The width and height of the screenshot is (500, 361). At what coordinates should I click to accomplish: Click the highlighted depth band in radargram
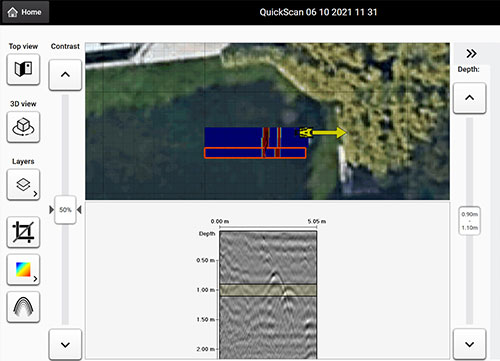coord(268,290)
